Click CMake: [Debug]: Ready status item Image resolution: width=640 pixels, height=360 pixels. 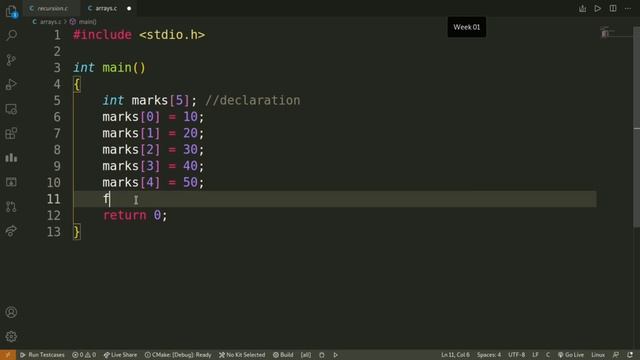point(178,355)
